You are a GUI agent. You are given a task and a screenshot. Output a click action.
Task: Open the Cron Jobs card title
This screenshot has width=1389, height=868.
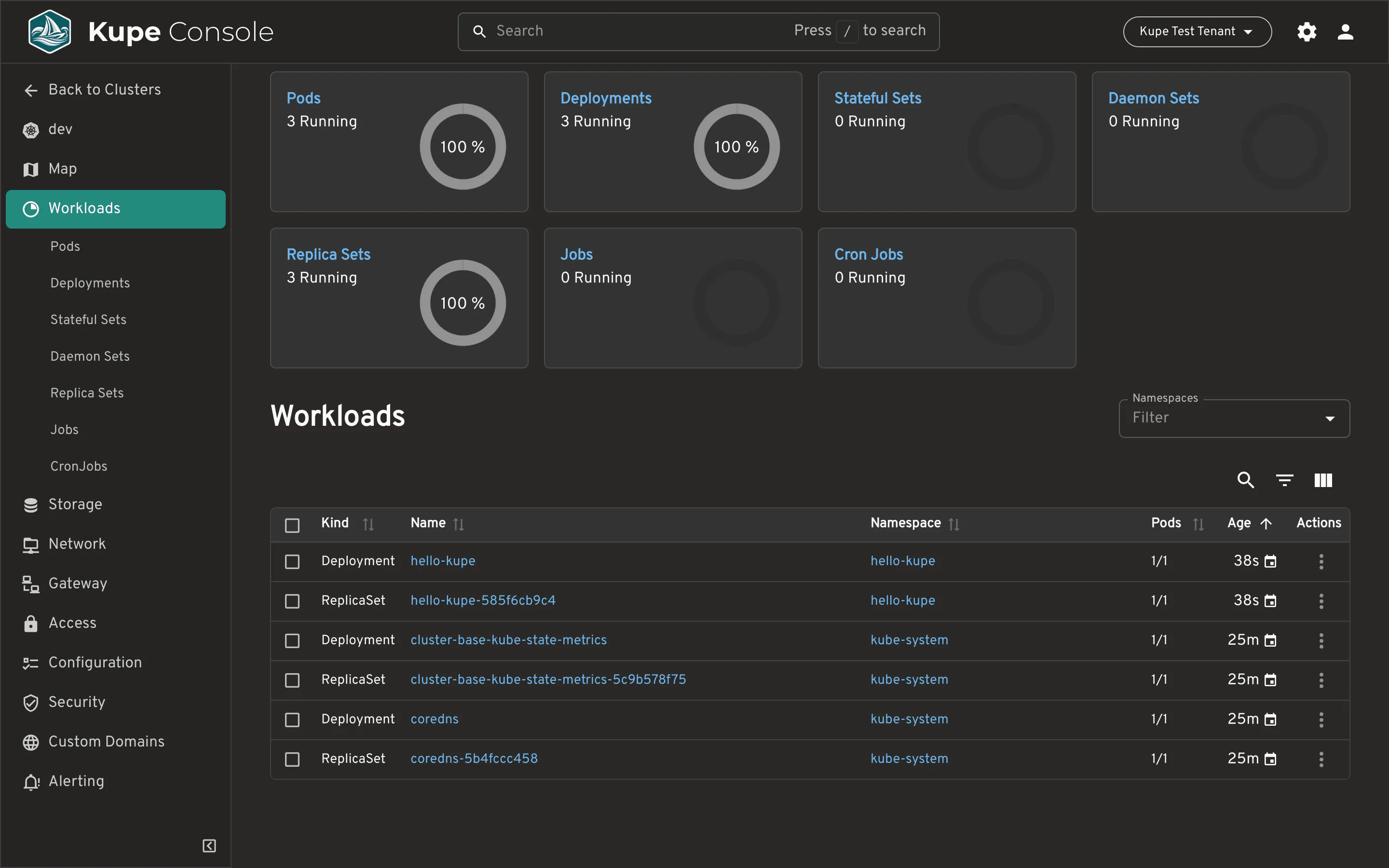tap(869, 254)
